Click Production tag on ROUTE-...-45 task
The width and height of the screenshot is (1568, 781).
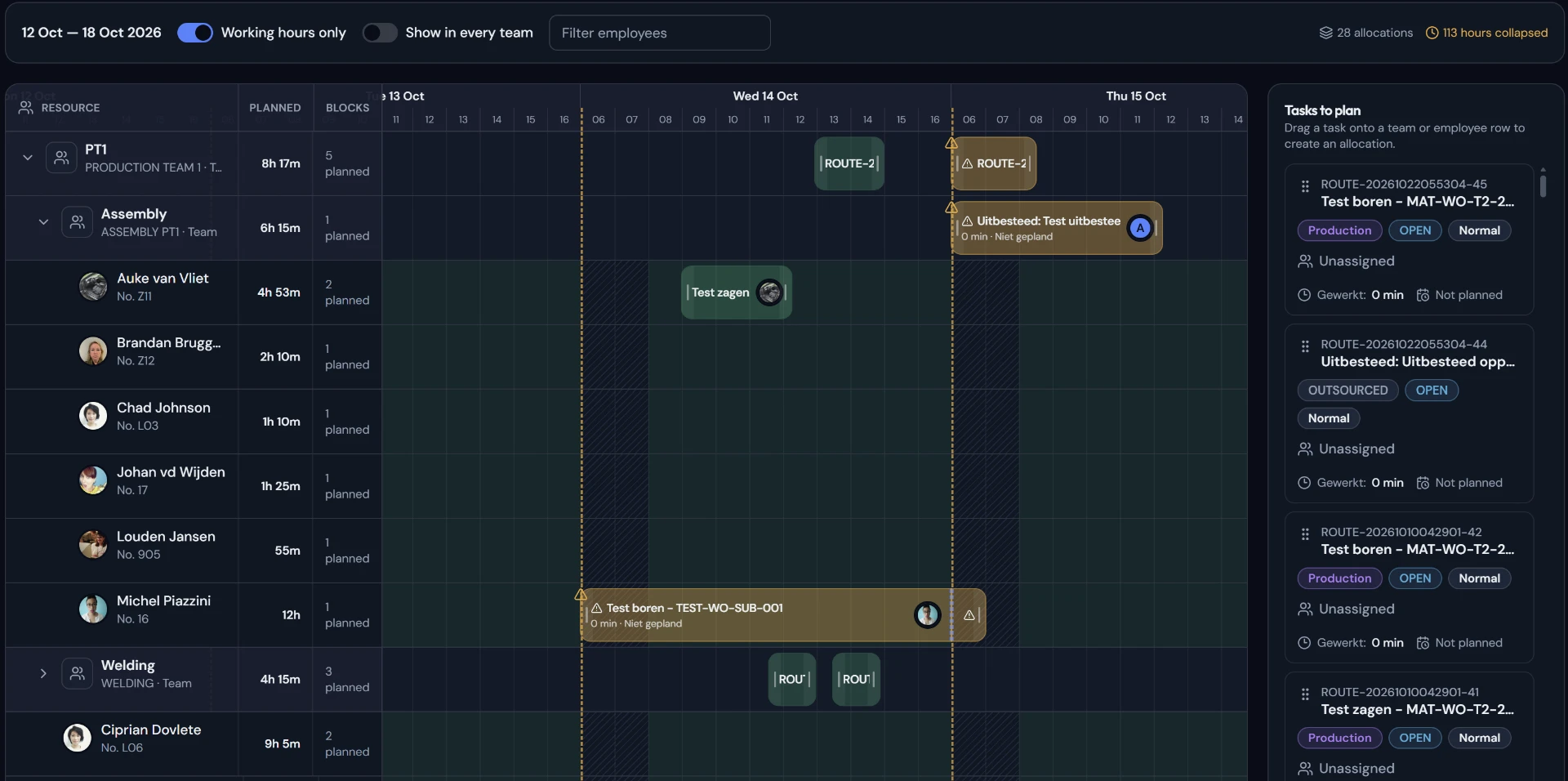[x=1339, y=230]
